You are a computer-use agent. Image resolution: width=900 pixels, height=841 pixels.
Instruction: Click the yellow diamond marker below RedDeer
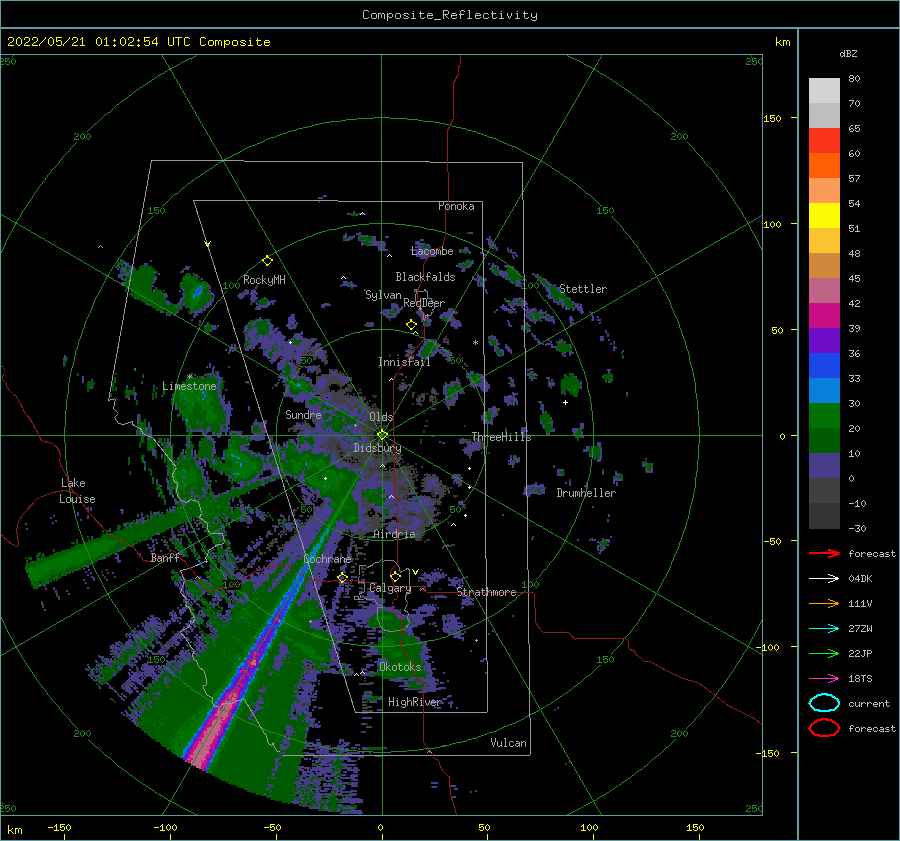pyautogui.click(x=411, y=324)
